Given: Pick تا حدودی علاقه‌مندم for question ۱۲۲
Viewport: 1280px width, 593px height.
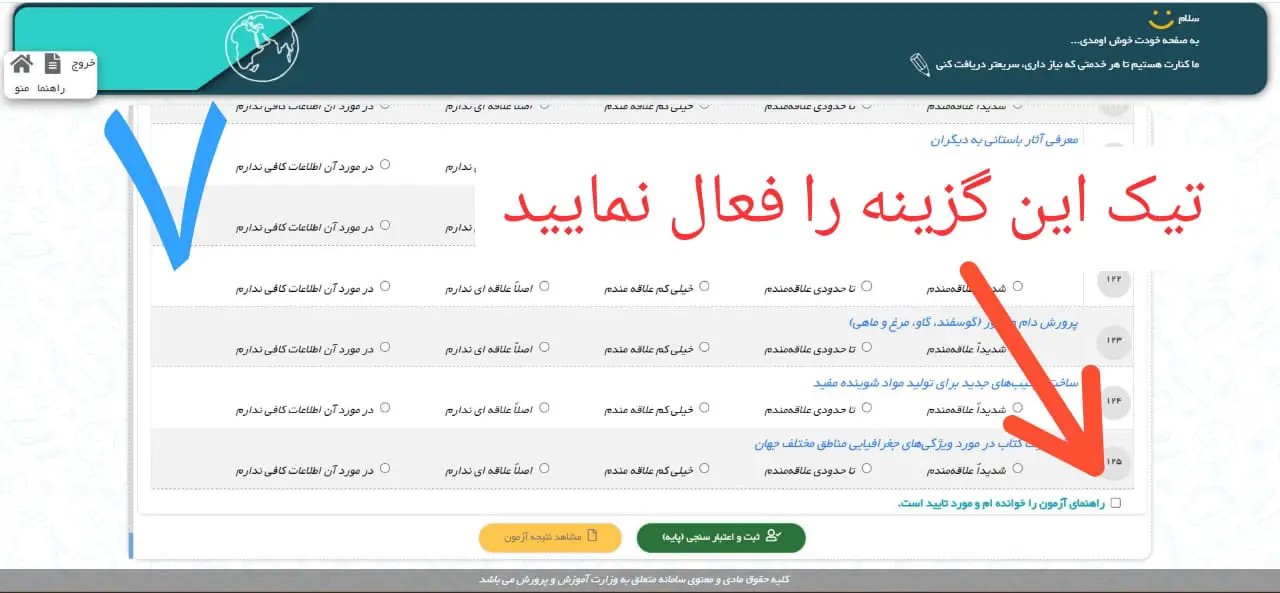Looking at the screenshot, I should [866, 286].
